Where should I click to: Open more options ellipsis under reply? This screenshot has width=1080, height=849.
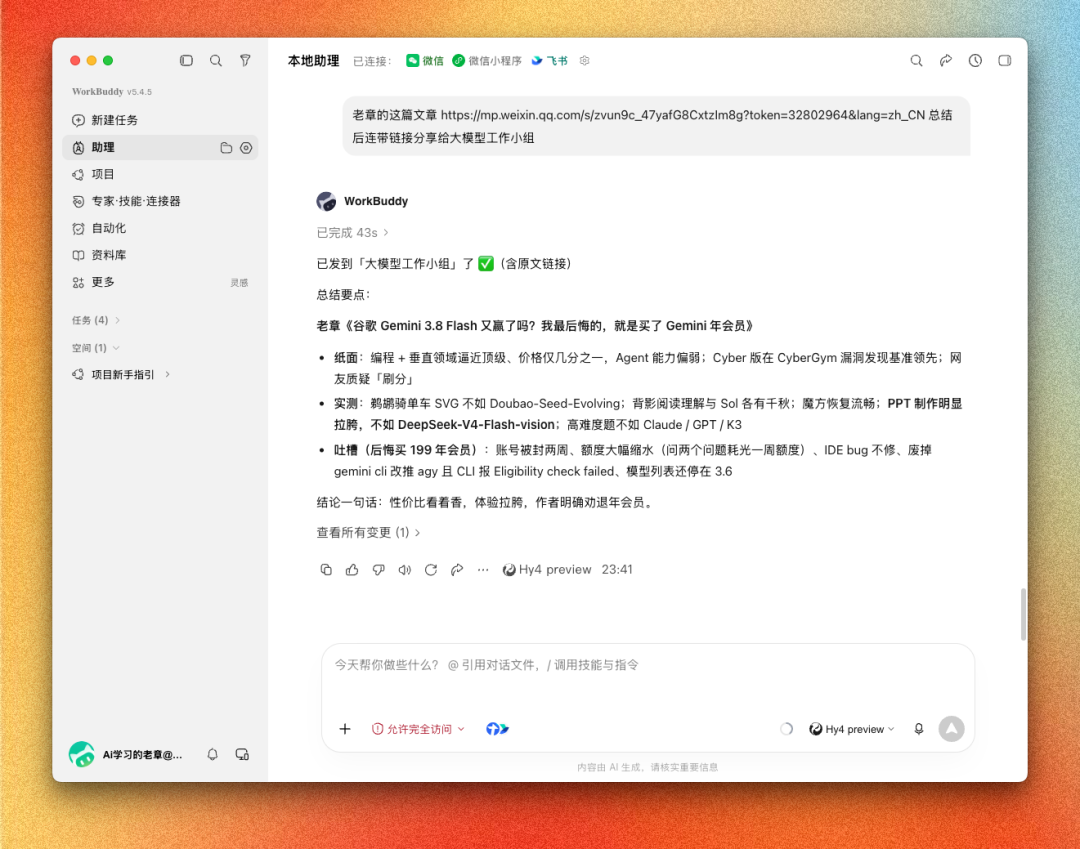point(483,569)
